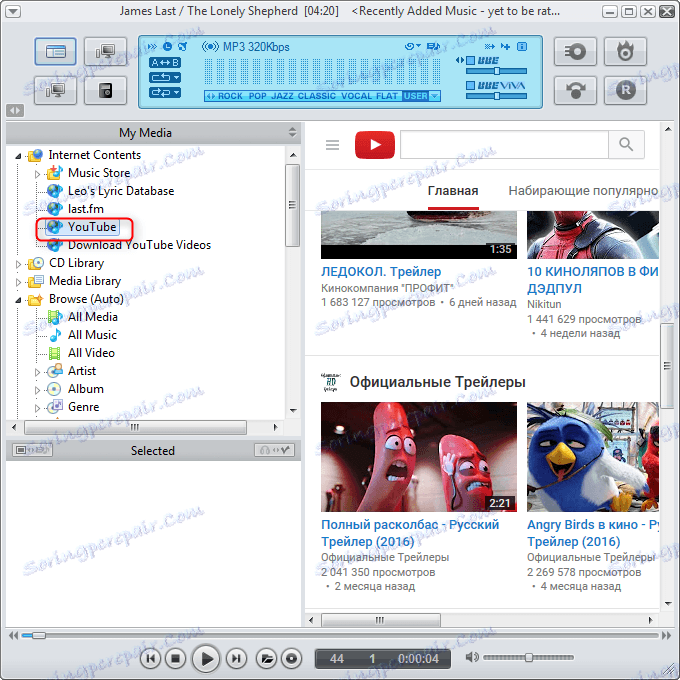
Task: Select Download YouTube Videos item
Action: click(139, 245)
